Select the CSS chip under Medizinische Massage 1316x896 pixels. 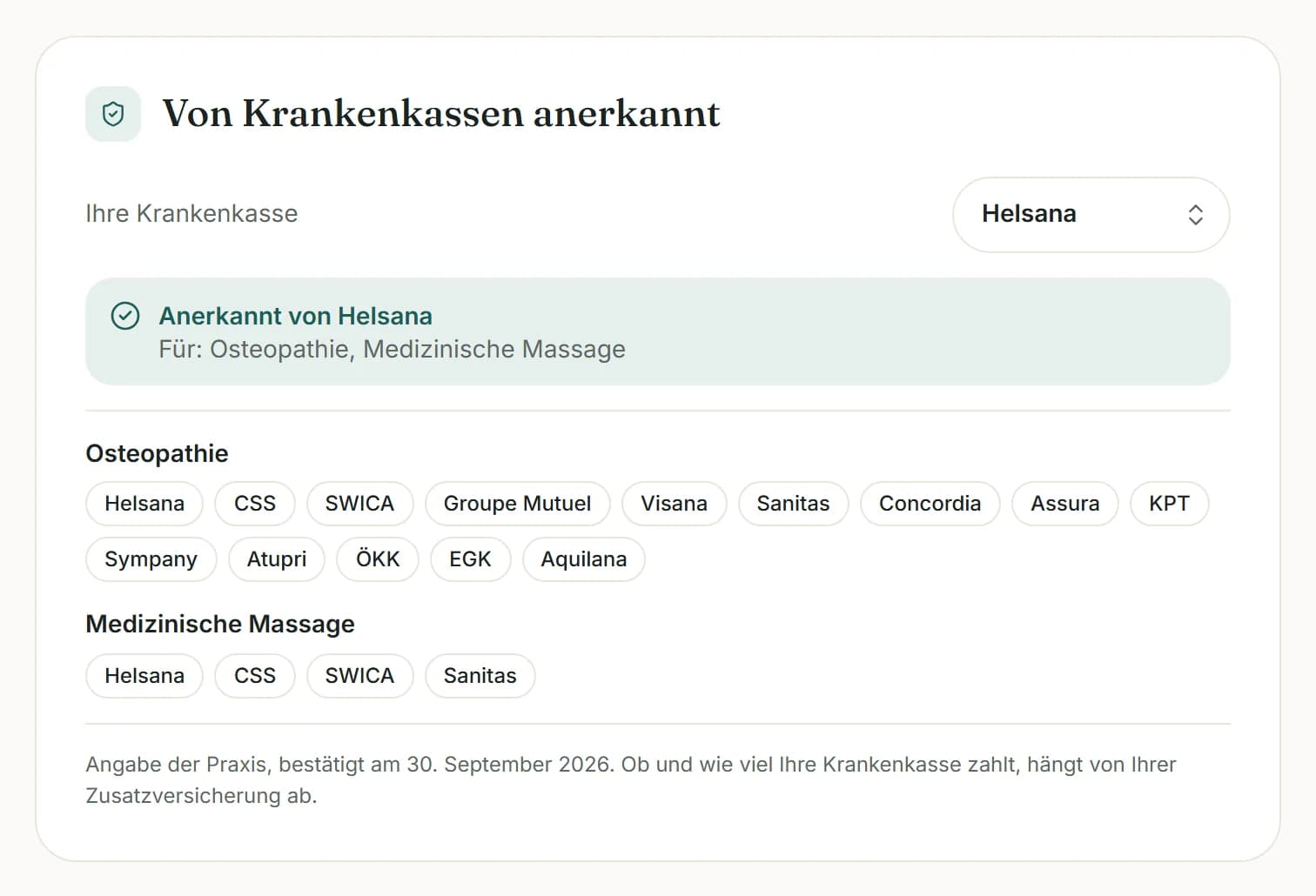255,676
